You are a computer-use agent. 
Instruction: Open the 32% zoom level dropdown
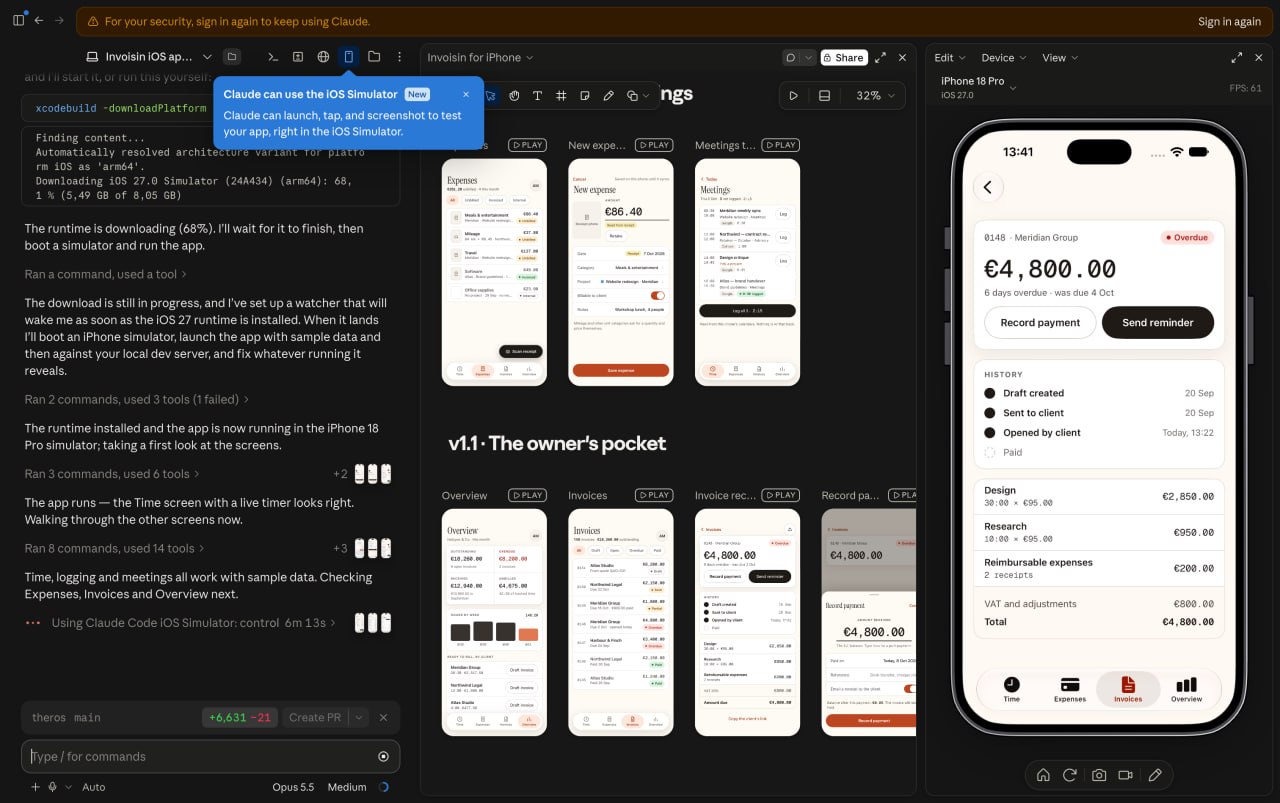click(x=874, y=96)
